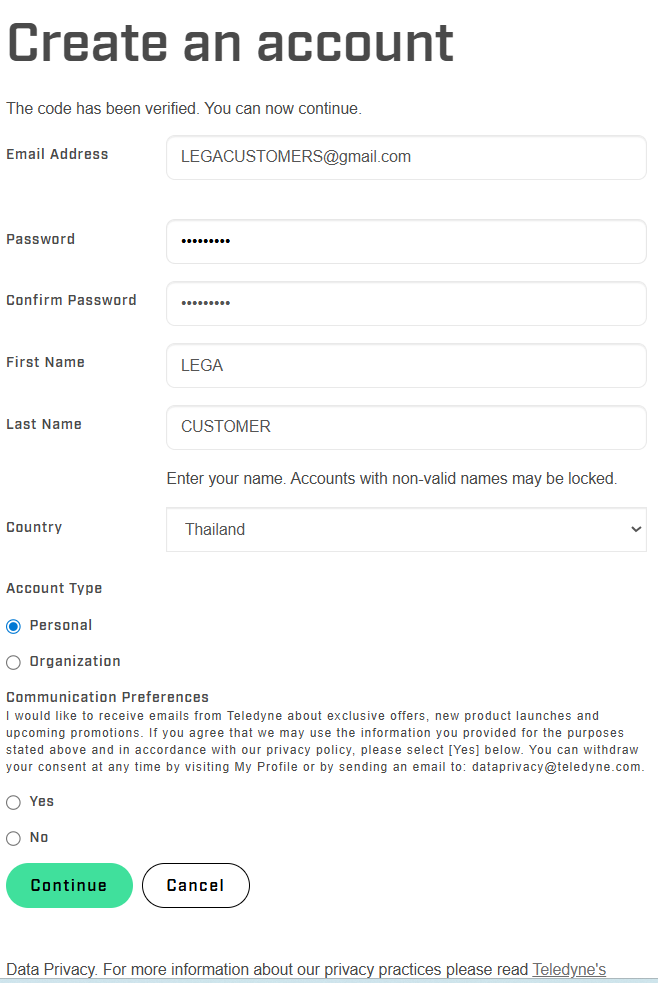Focus the Password input field
Screen dimensions: 658x983
pyautogui.click(x=406, y=241)
